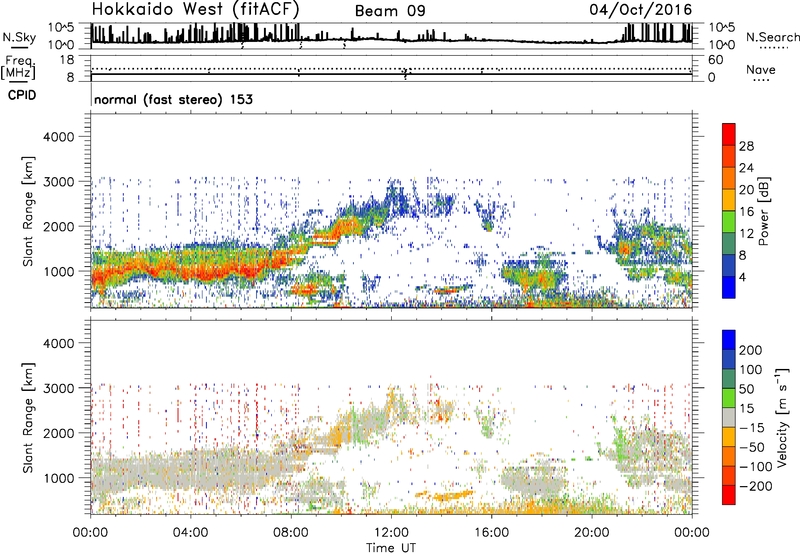Click the 'Power [dB]' colorbar title

[763, 211]
